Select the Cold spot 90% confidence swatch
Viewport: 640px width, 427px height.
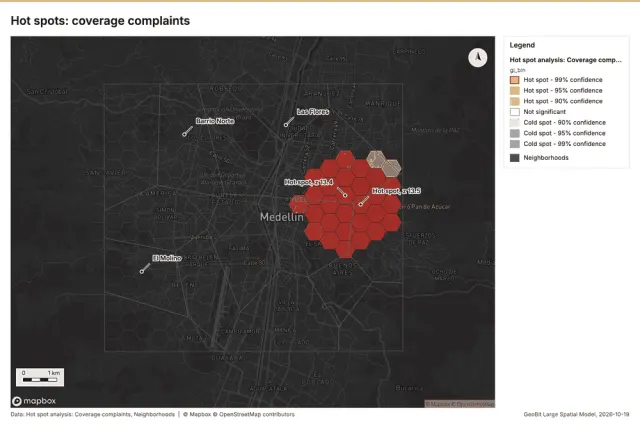point(515,122)
